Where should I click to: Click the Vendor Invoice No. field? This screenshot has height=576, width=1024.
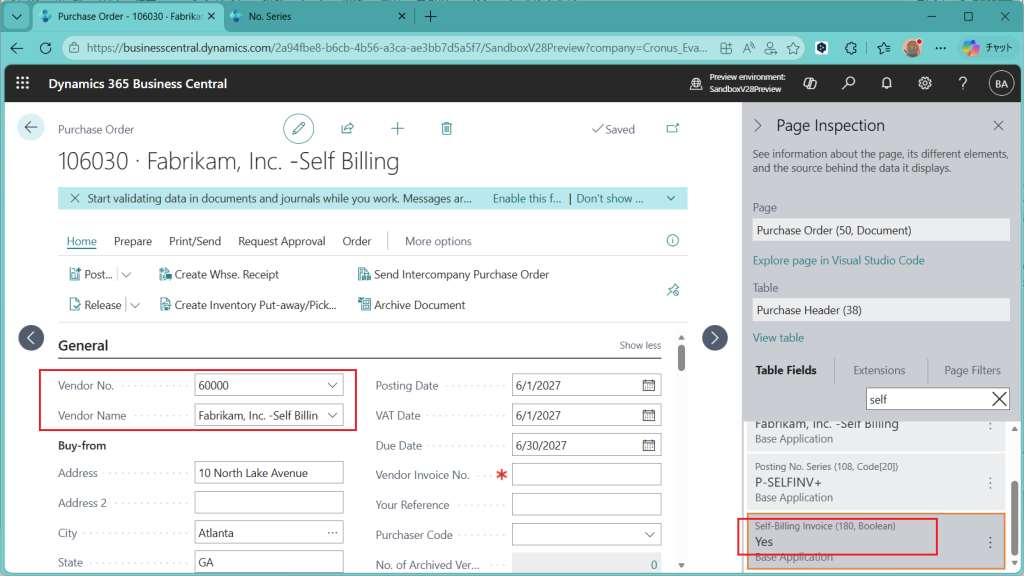pos(586,475)
